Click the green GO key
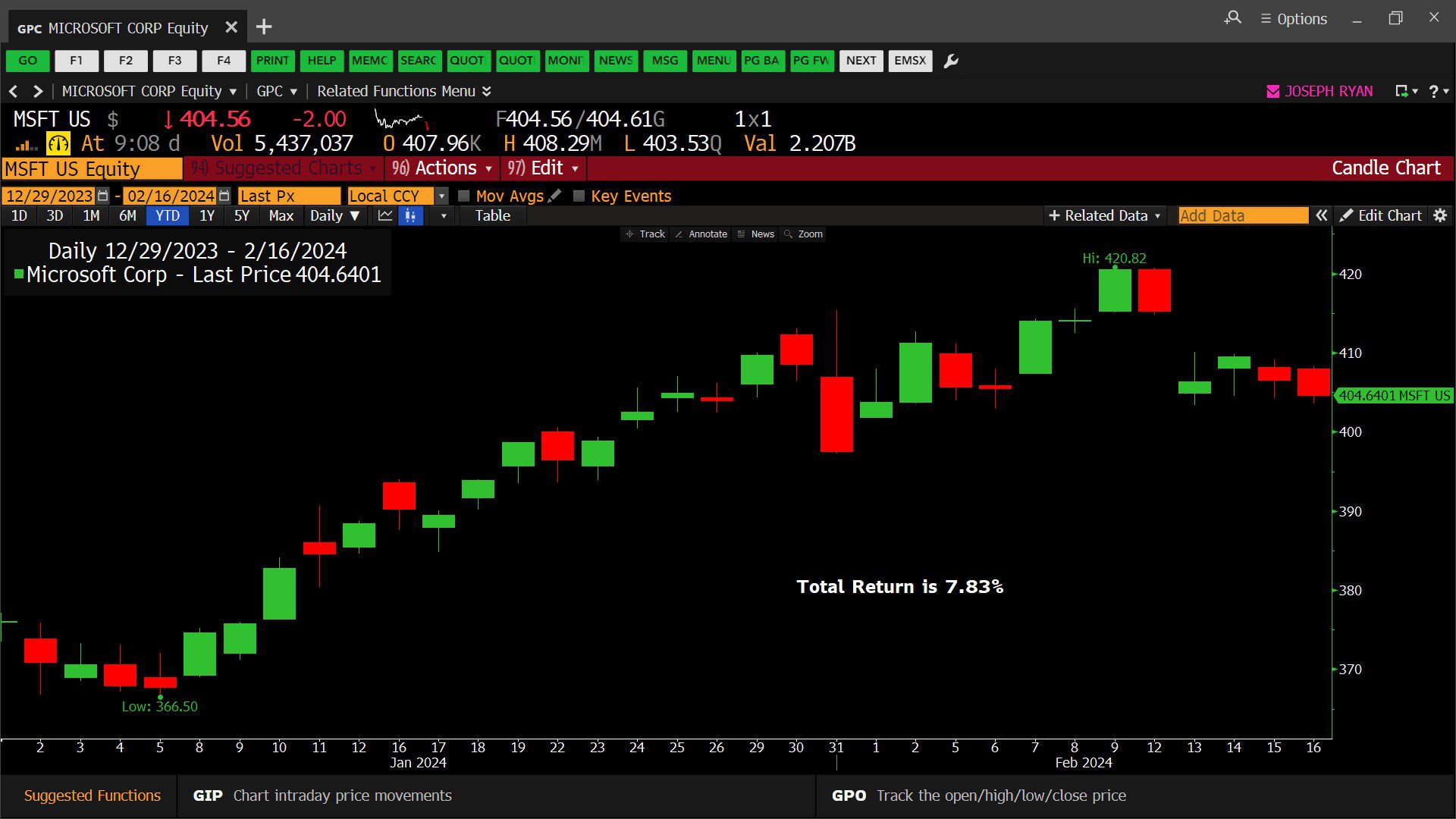The height and width of the screenshot is (819, 1456). (28, 61)
